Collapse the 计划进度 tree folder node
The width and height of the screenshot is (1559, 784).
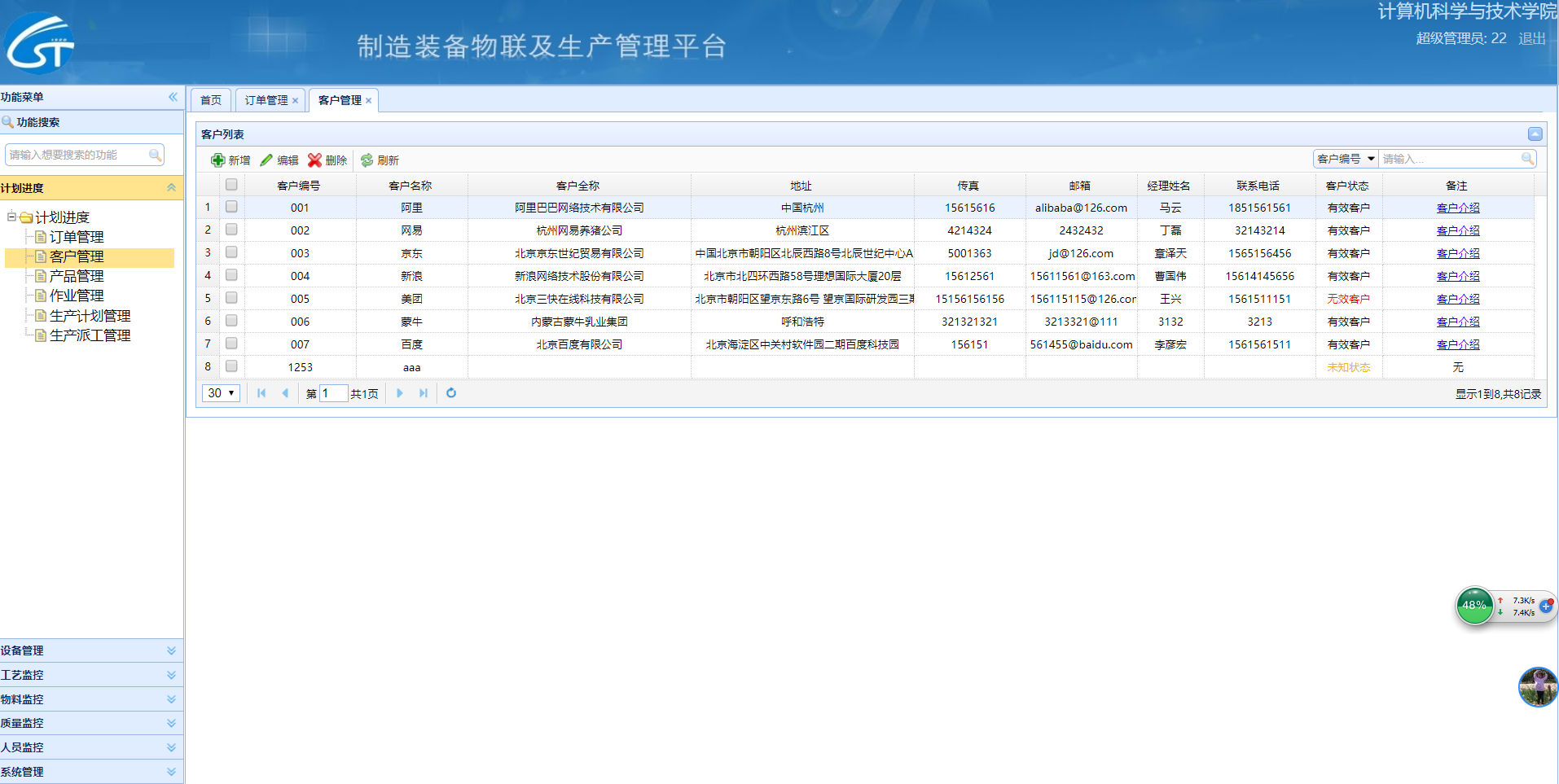(11, 217)
